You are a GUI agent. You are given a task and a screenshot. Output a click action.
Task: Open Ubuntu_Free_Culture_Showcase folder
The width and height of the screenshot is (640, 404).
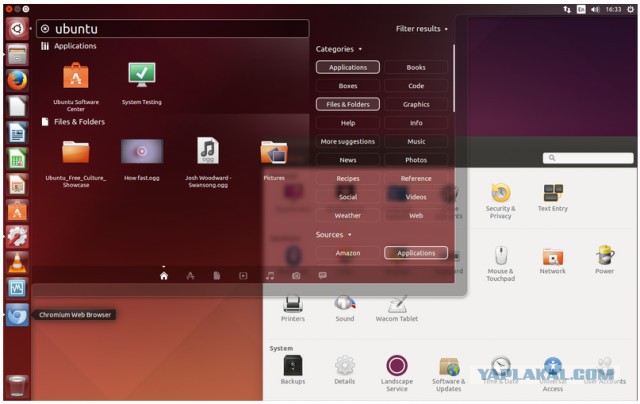pos(76,163)
